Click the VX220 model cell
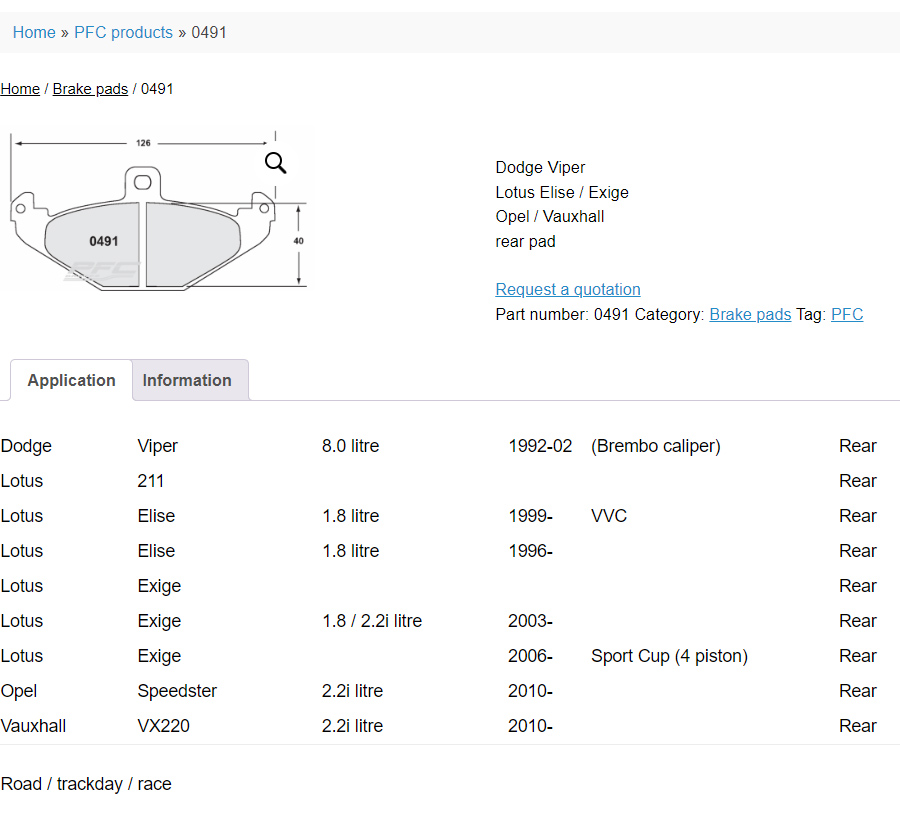The image size is (900, 815). [163, 726]
